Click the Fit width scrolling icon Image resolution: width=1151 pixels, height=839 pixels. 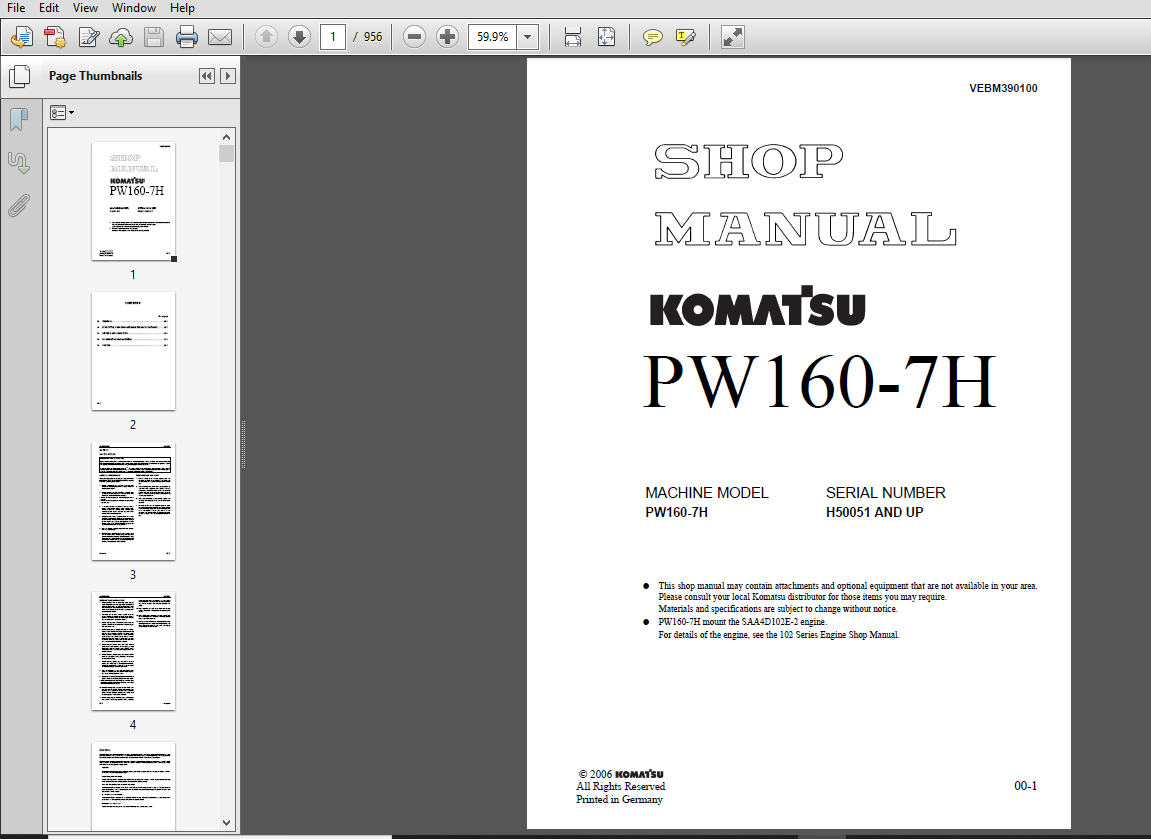pyautogui.click(x=573, y=37)
